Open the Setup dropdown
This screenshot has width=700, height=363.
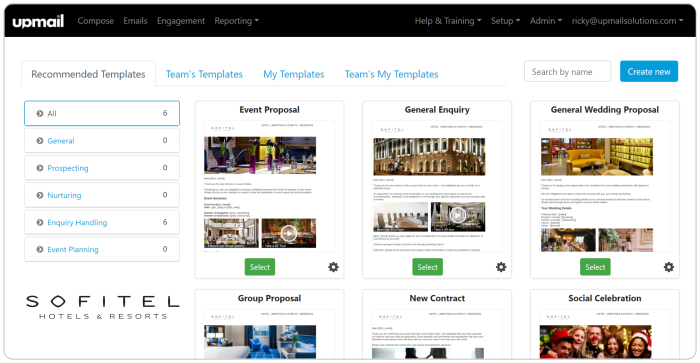505,21
